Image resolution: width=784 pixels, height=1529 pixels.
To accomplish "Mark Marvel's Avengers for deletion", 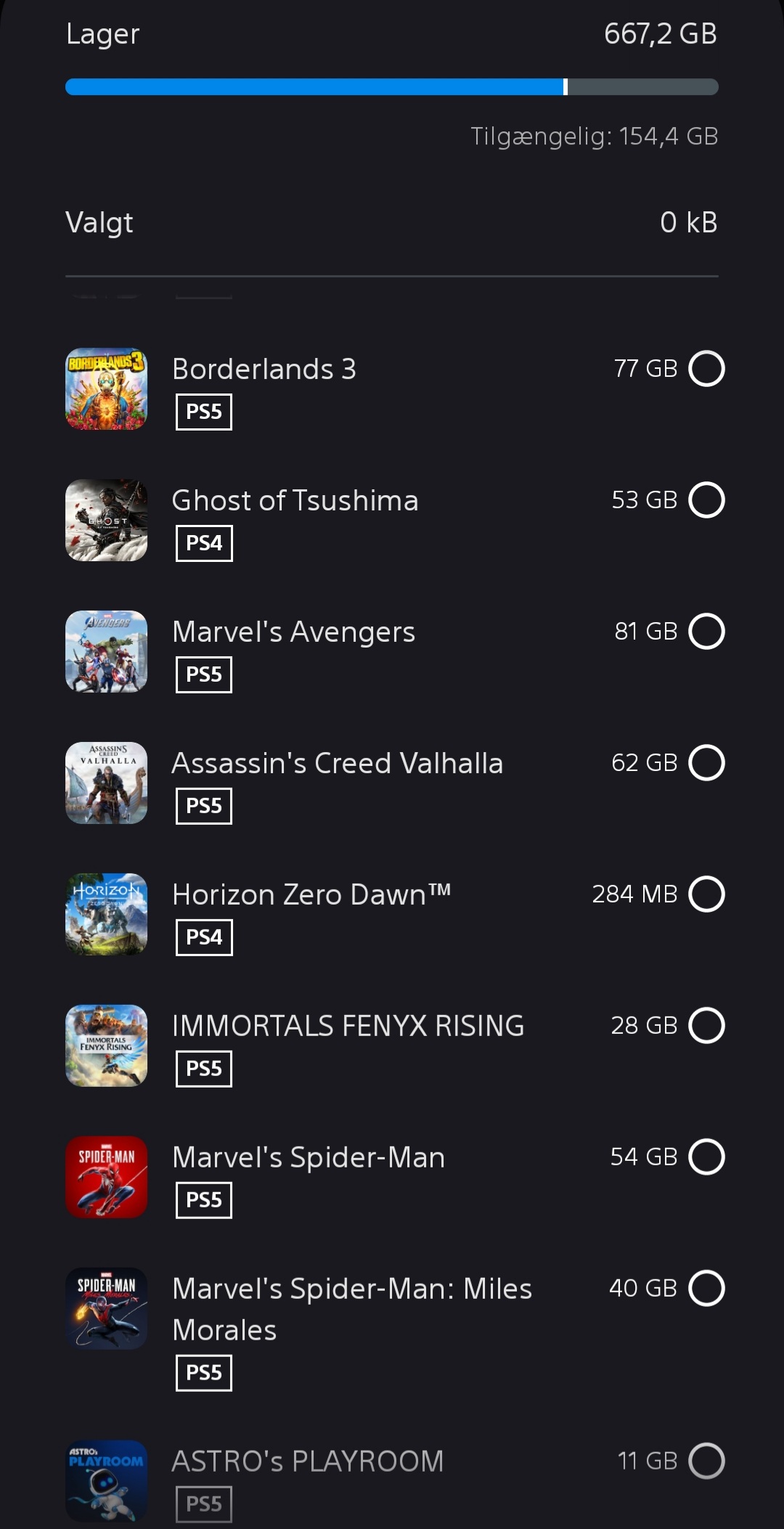I will click(x=706, y=632).
